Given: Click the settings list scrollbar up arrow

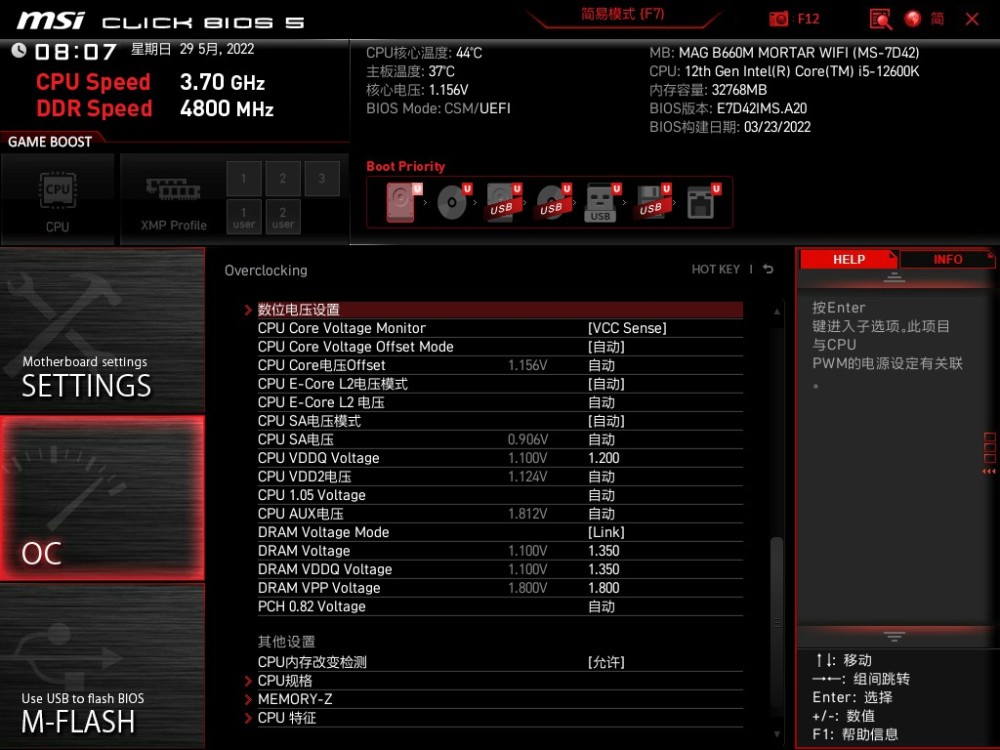Looking at the screenshot, I should tap(777, 311).
